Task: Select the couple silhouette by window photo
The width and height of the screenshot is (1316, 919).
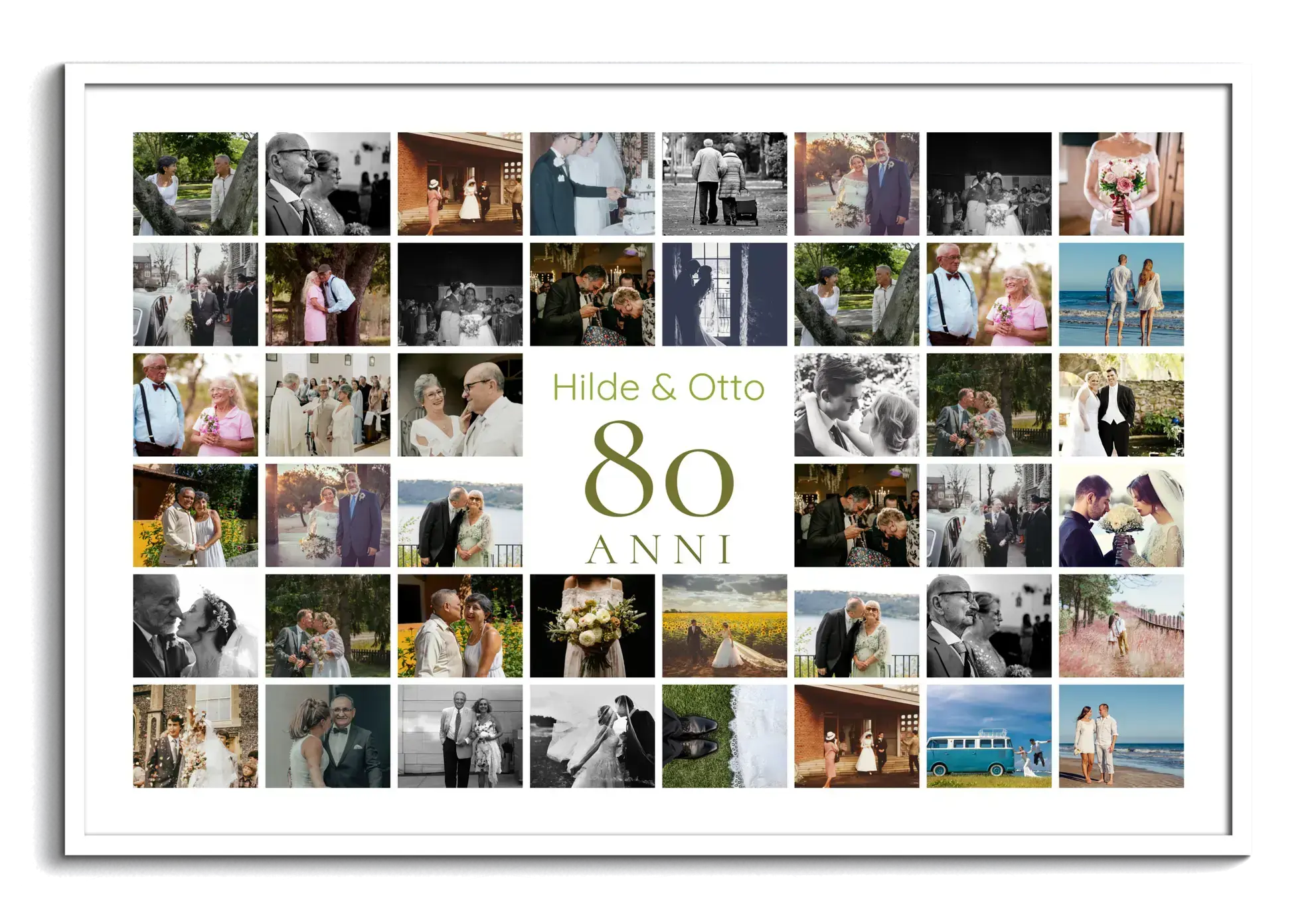Action: [x=724, y=294]
